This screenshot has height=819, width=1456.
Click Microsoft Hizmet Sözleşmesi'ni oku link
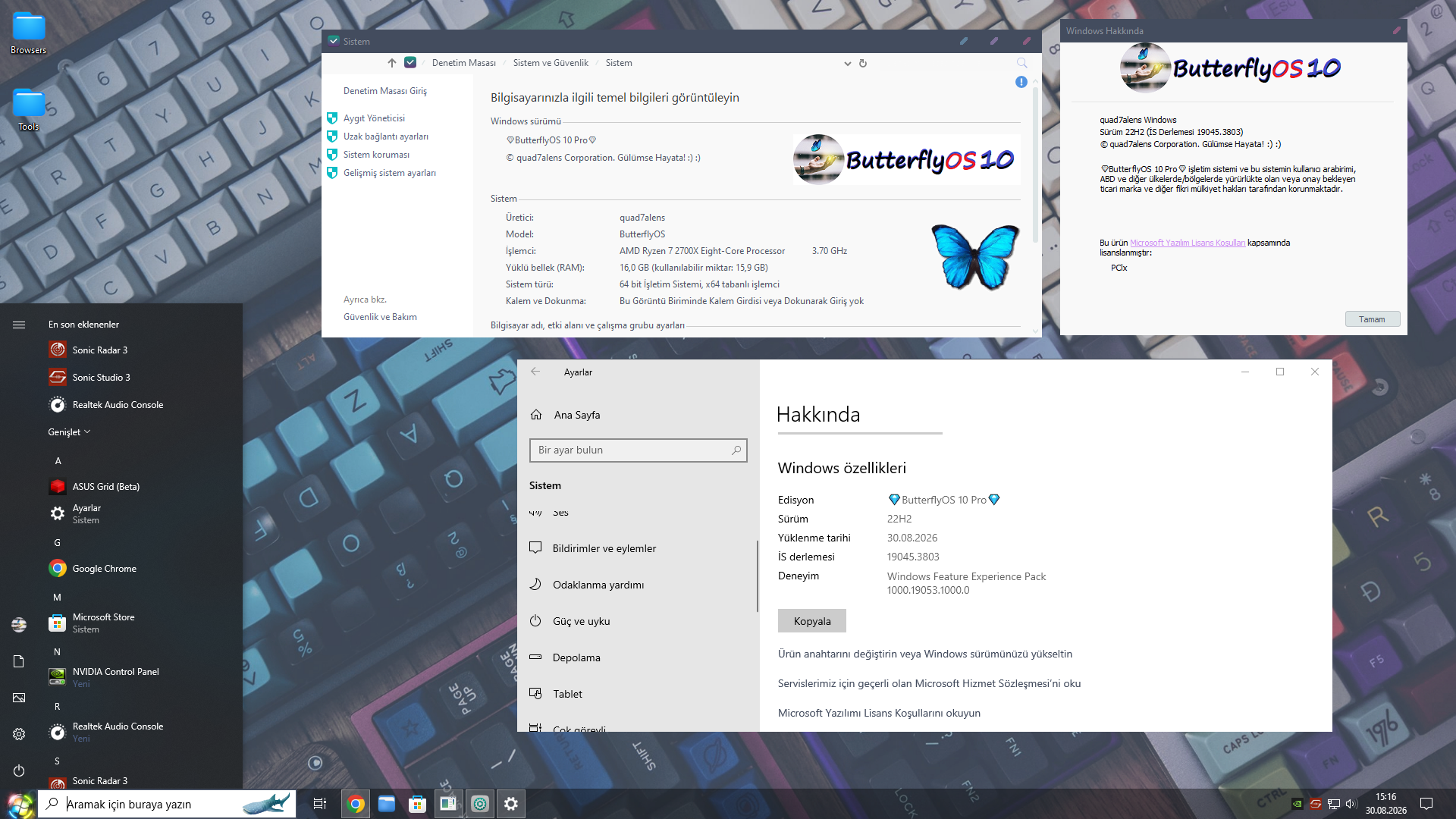click(930, 683)
